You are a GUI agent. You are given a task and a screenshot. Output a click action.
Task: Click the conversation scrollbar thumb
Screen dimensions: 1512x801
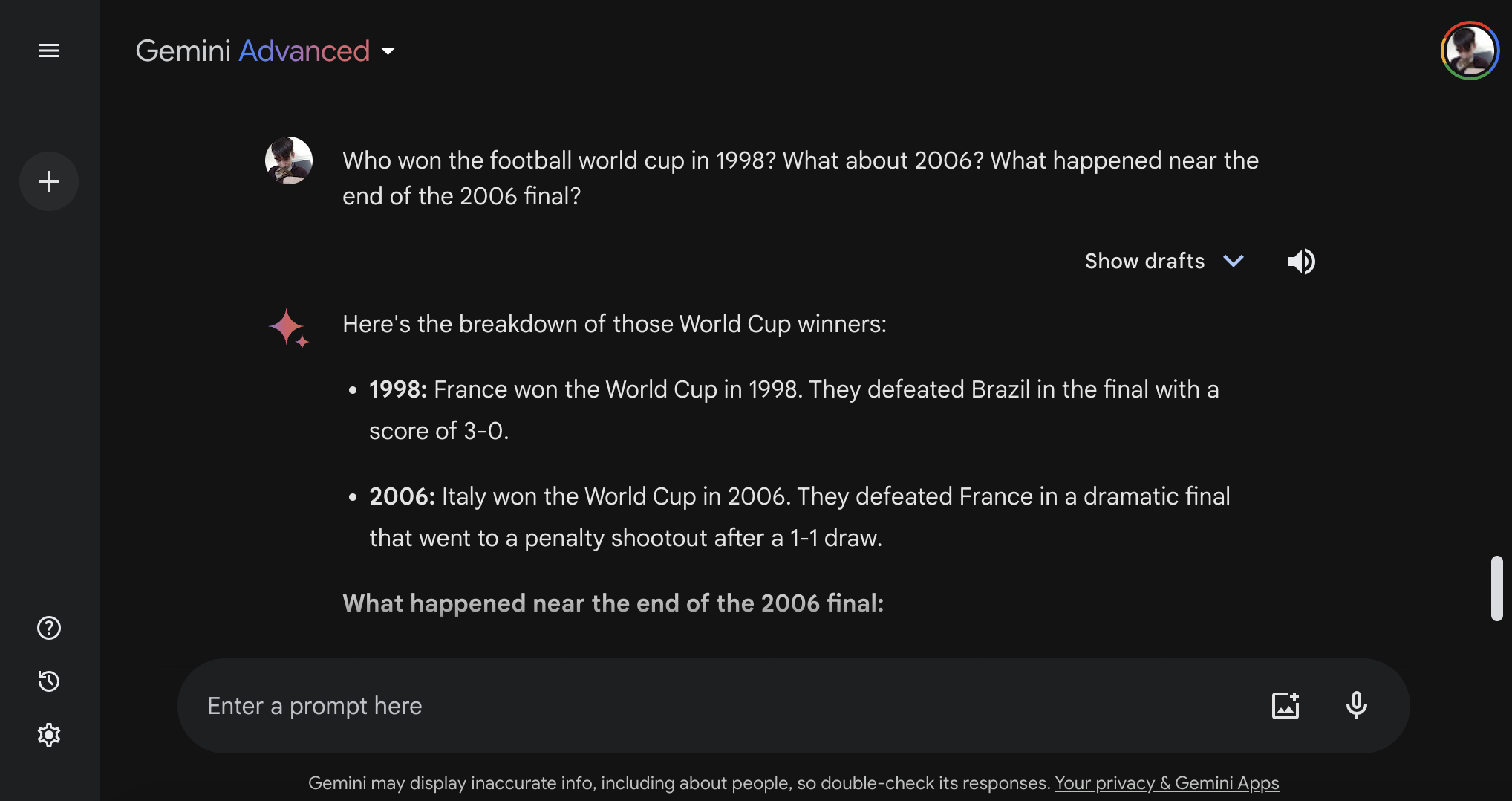pos(1497,588)
